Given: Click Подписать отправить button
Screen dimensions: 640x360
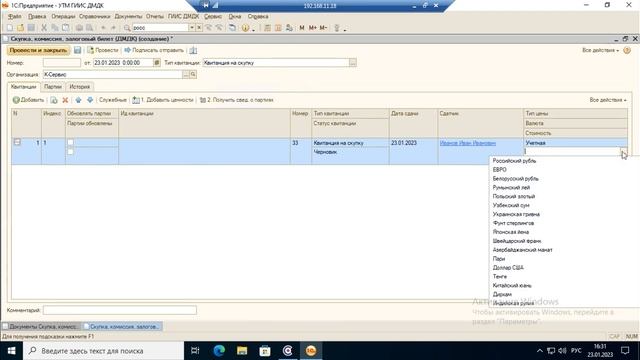Looking at the screenshot, I should coord(154,50).
